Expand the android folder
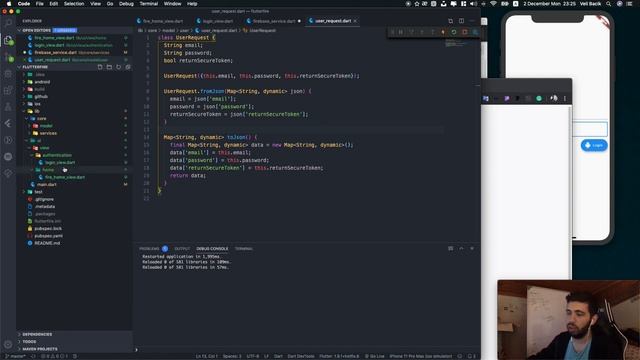The width and height of the screenshot is (640, 360). [42, 82]
